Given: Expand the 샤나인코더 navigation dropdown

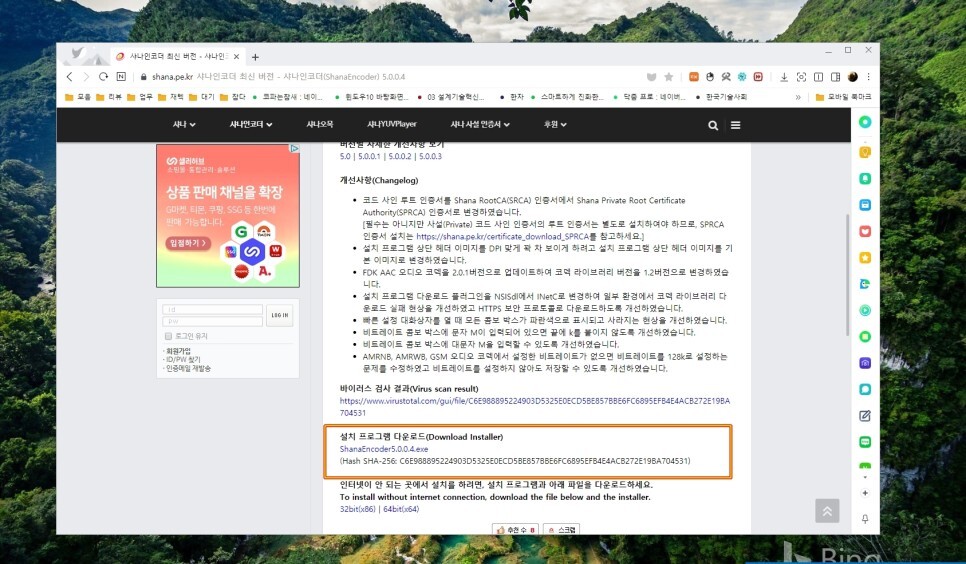Looking at the screenshot, I should [x=251, y=125].
